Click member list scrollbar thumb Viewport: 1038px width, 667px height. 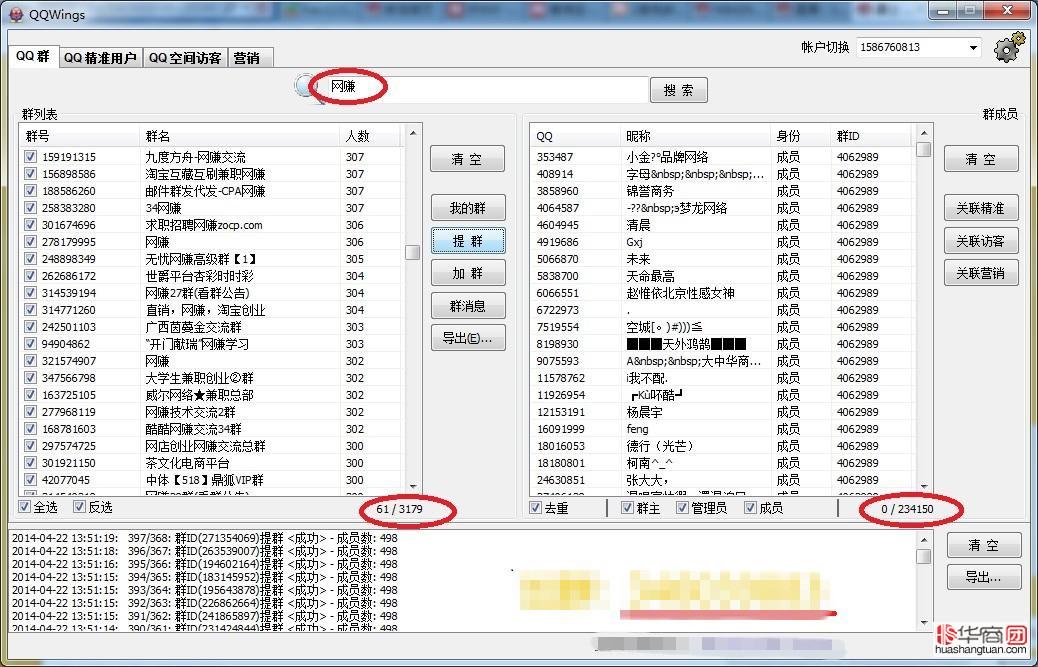(x=923, y=150)
